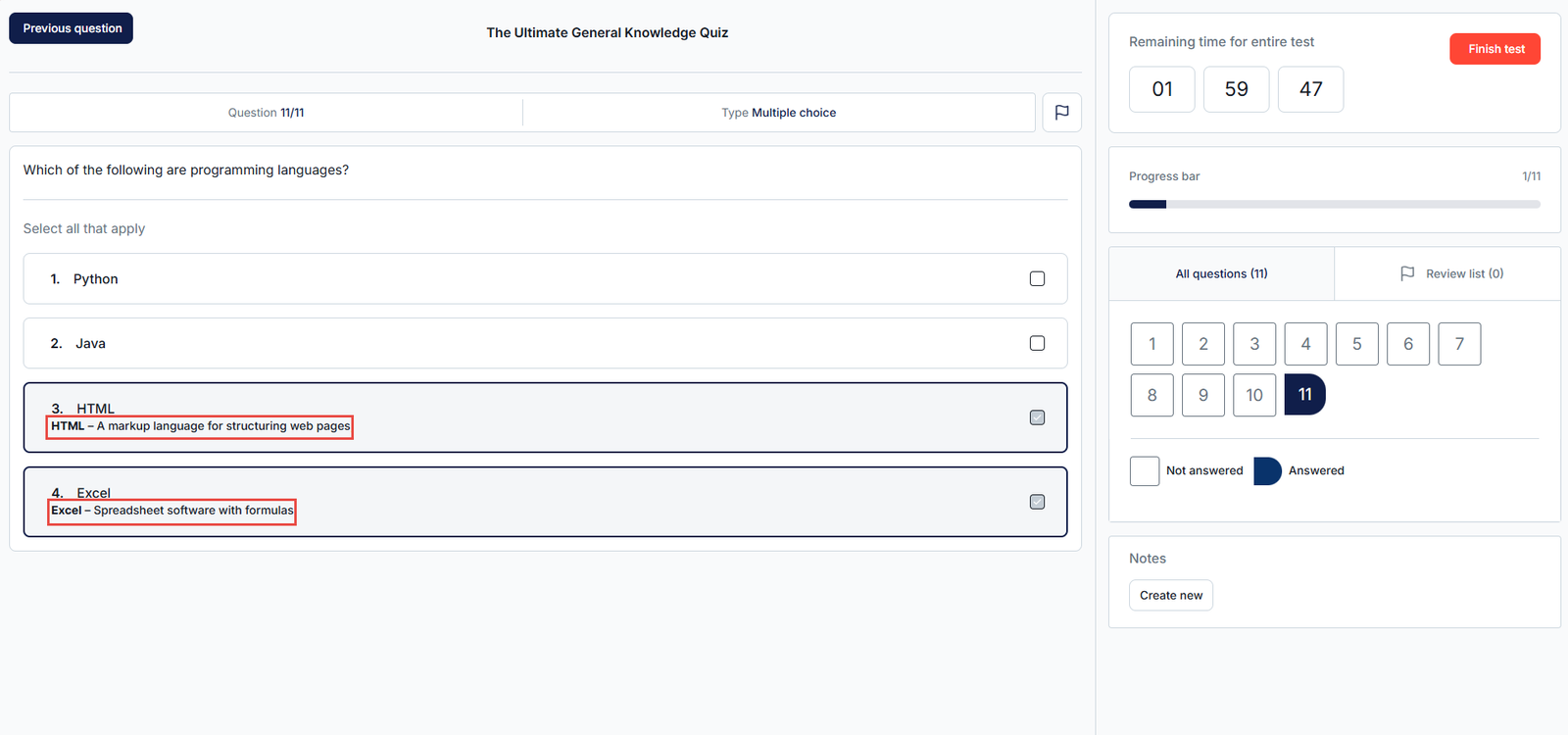Go to question 3
Image resolution: width=1568 pixels, height=735 pixels.
[1253, 344]
